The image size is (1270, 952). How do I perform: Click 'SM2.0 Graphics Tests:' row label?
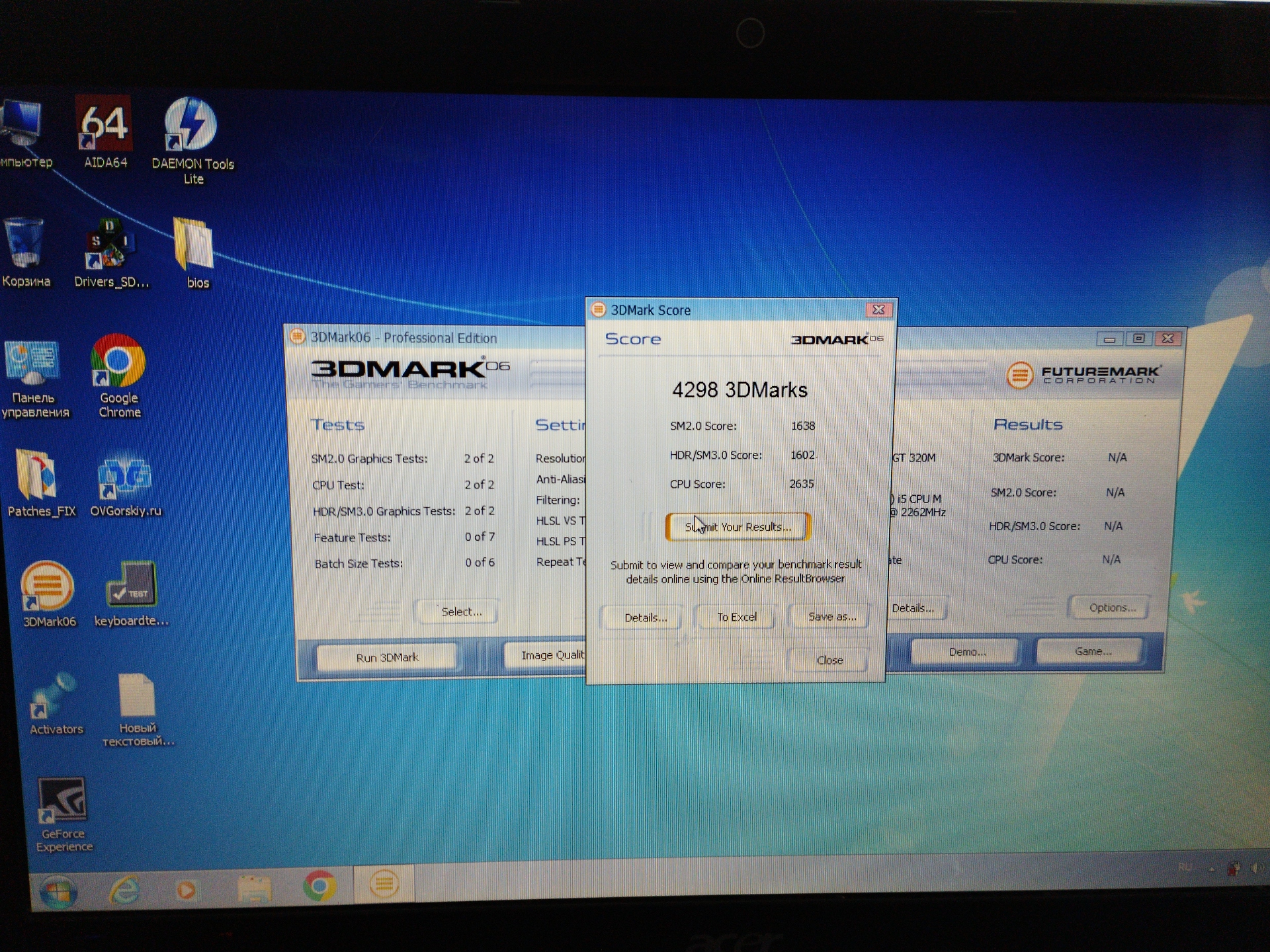click(369, 459)
